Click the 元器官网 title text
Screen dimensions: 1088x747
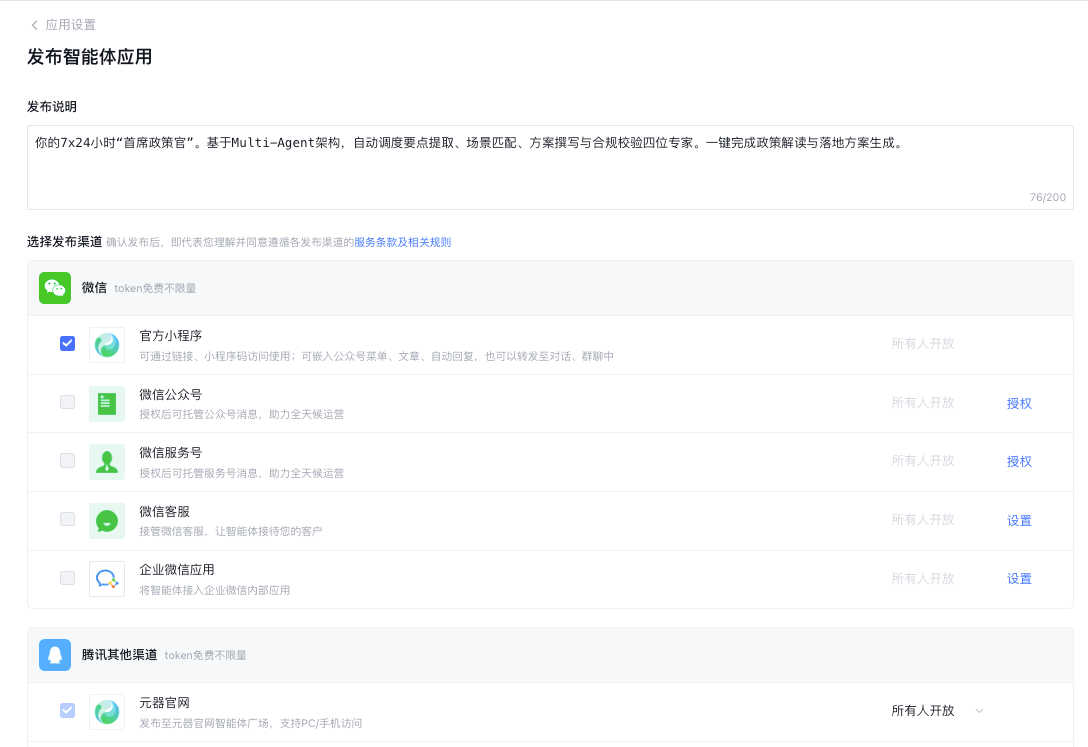(164, 703)
